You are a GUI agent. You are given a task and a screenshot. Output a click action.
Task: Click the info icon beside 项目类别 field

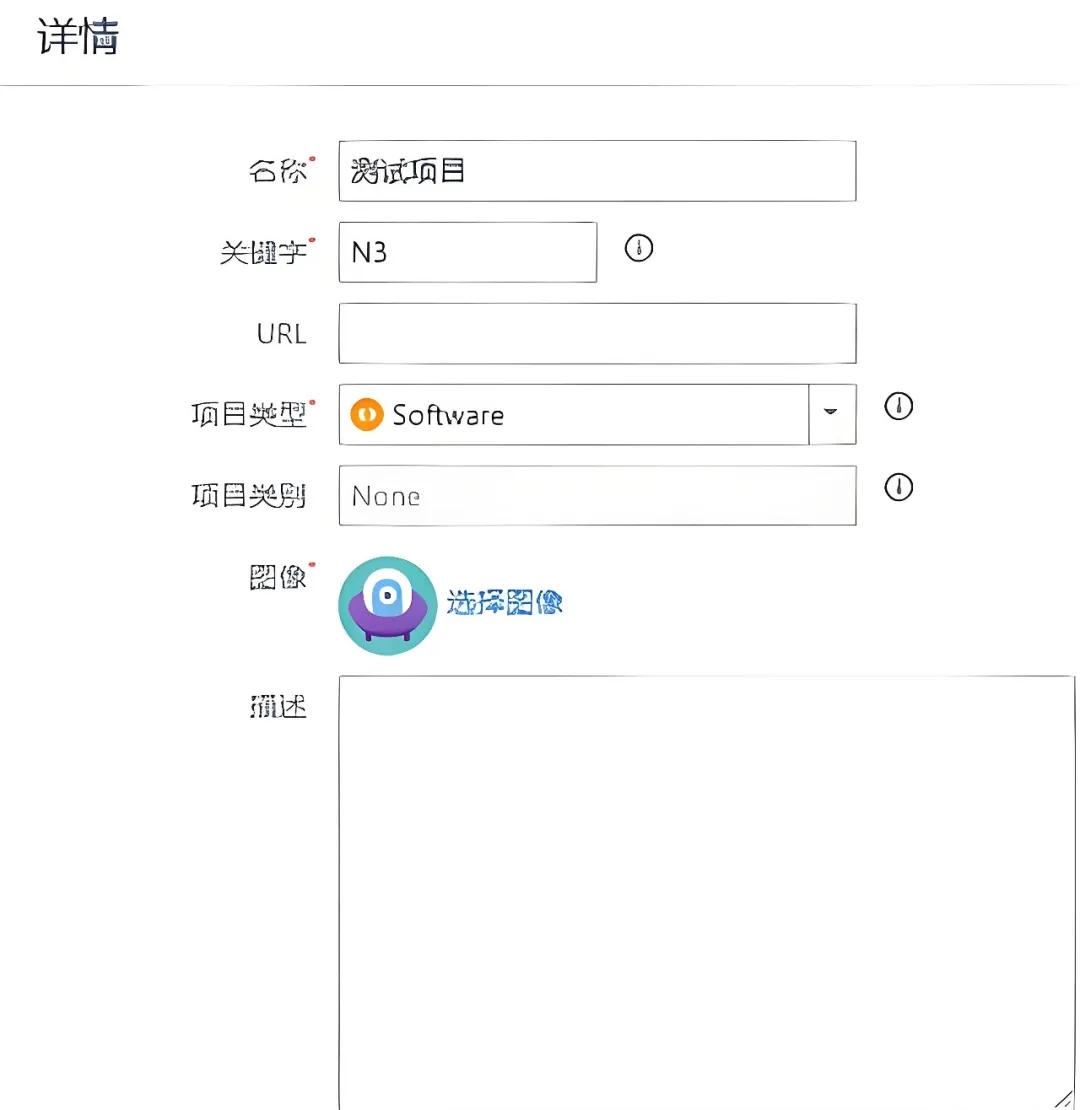898,489
